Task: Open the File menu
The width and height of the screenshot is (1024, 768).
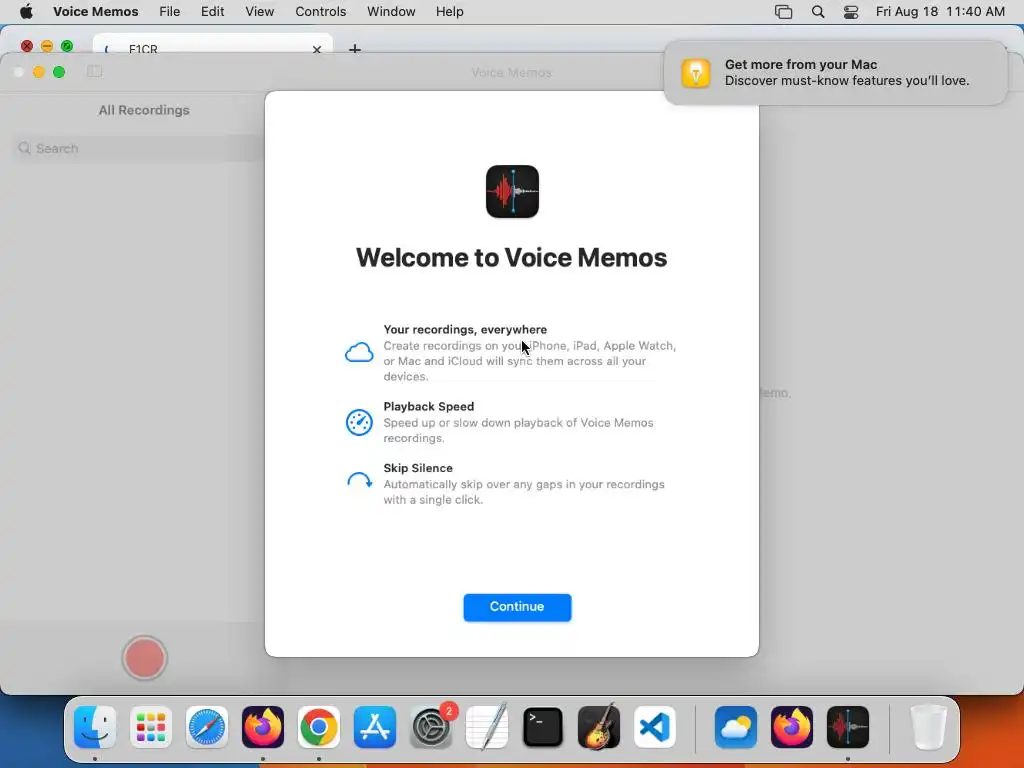Action: click(x=170, y=12)
